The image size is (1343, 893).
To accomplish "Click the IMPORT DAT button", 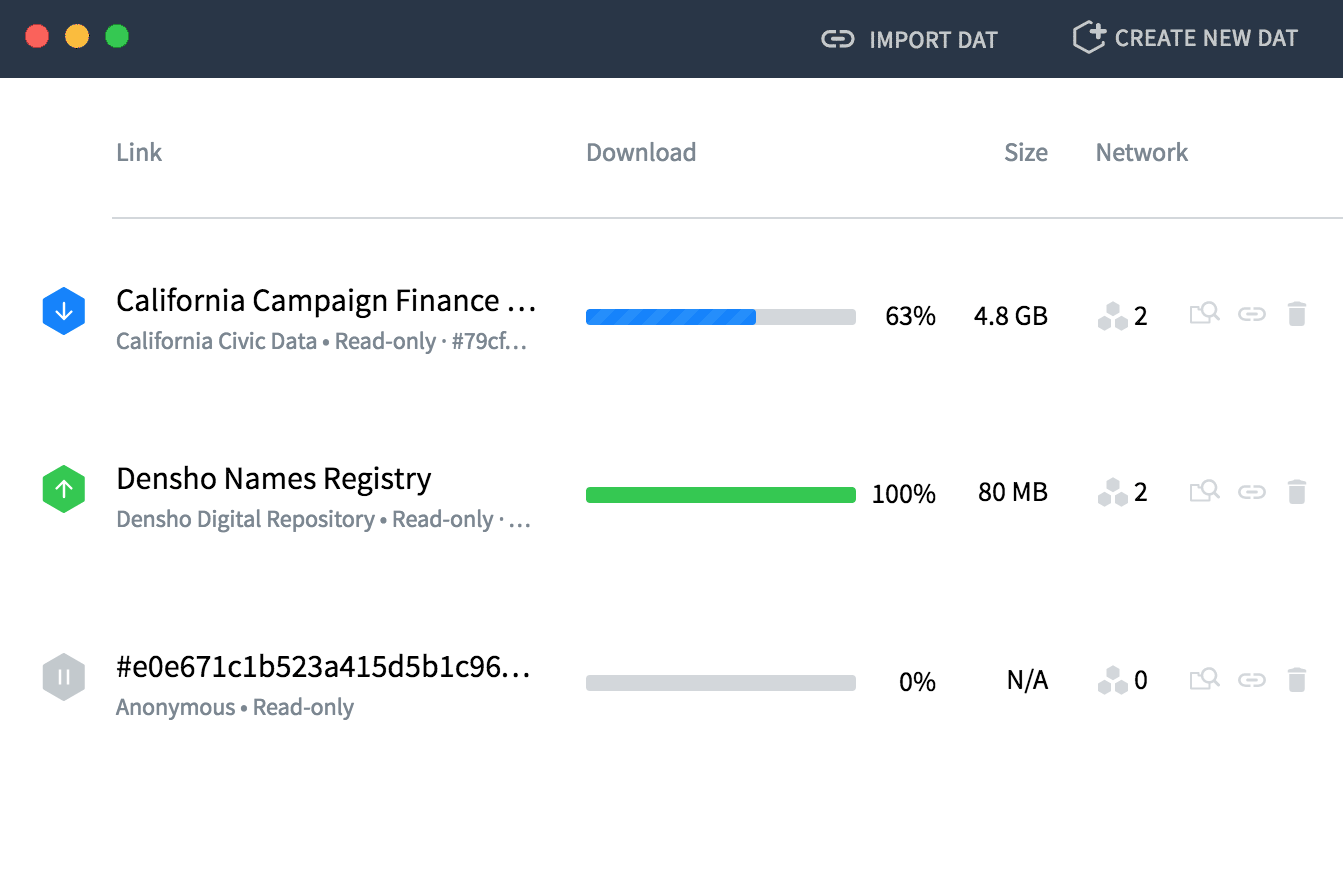I will click(x=909, y=39).
